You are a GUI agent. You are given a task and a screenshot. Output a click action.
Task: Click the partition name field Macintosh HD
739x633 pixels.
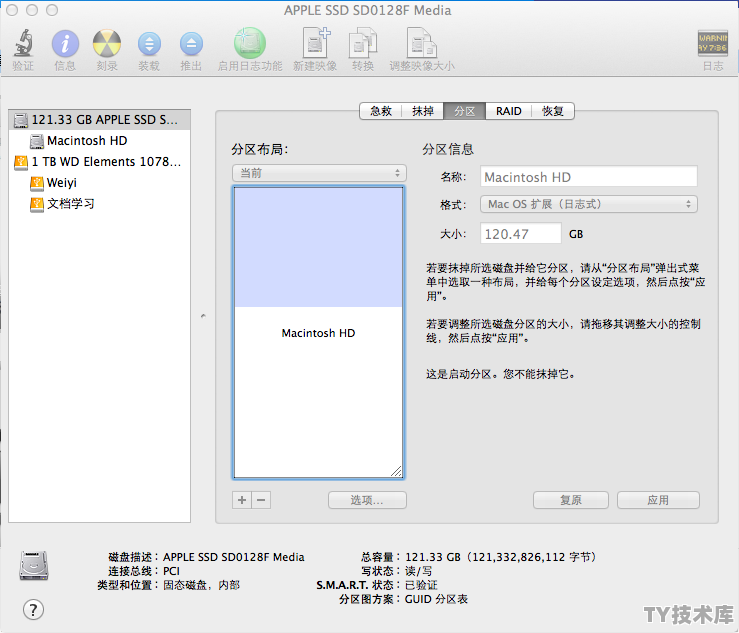[589, 177]
